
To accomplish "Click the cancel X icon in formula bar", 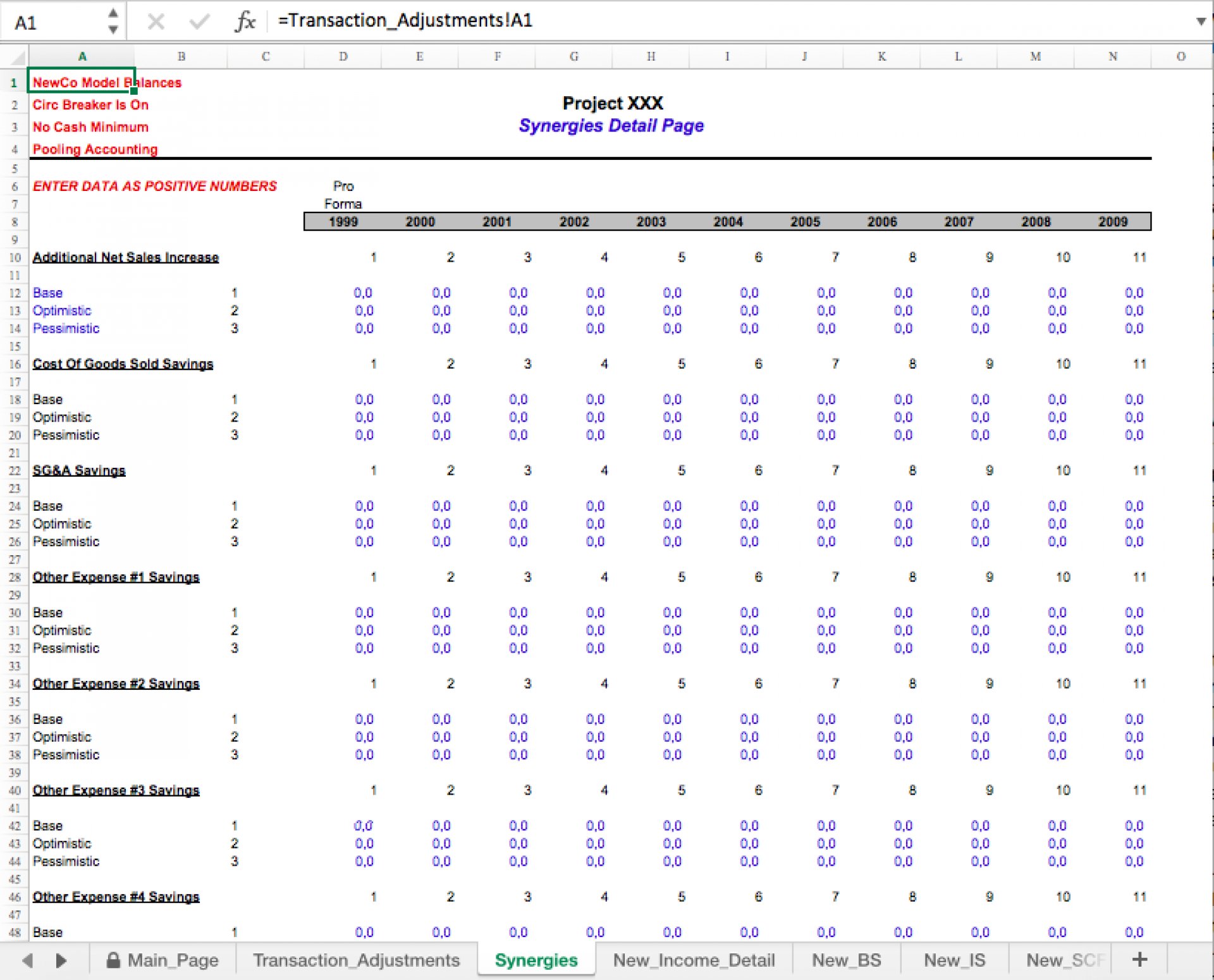I will pyautogui.click(x=156, y=22).
